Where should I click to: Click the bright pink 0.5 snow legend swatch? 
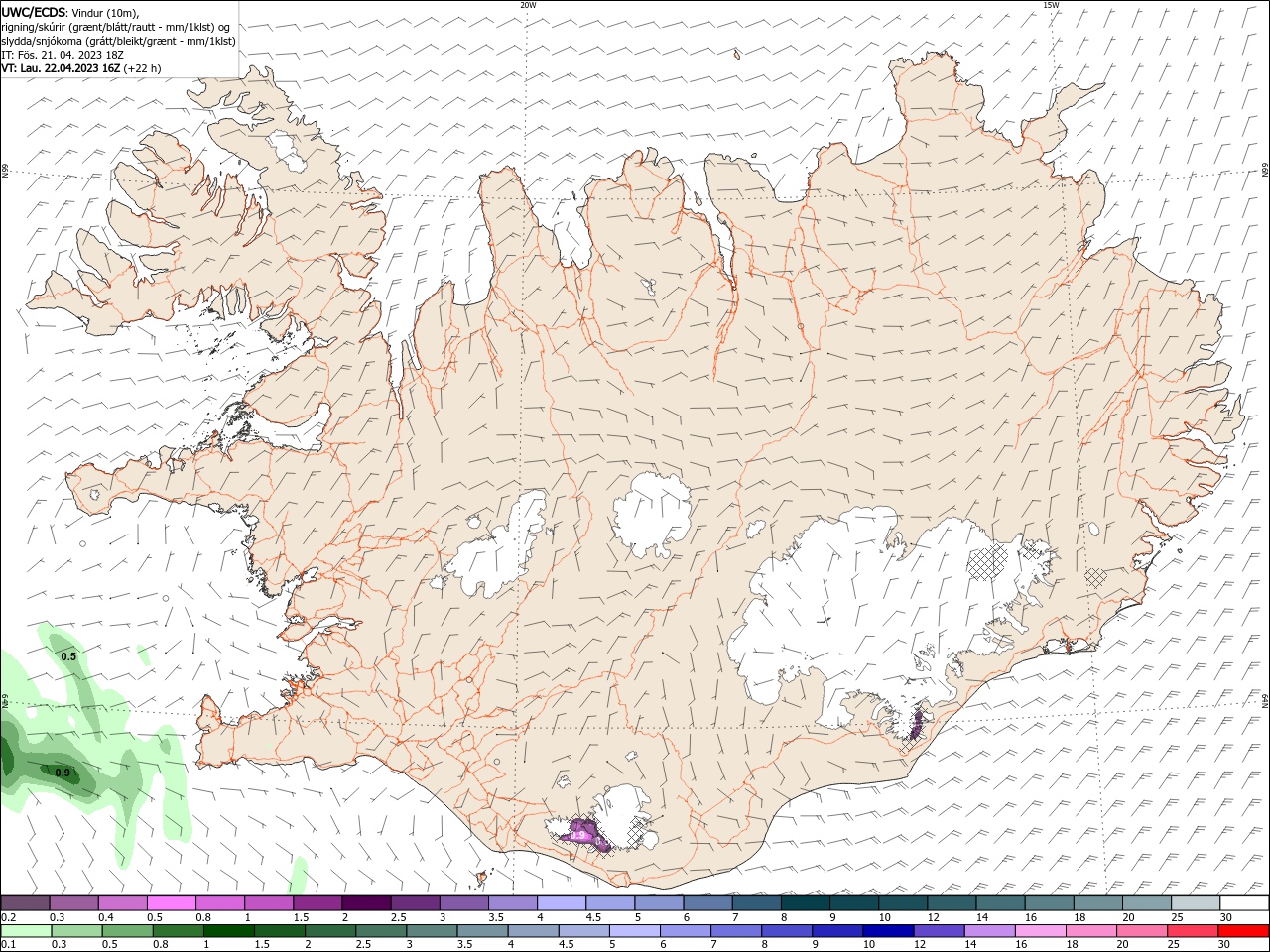171,903
